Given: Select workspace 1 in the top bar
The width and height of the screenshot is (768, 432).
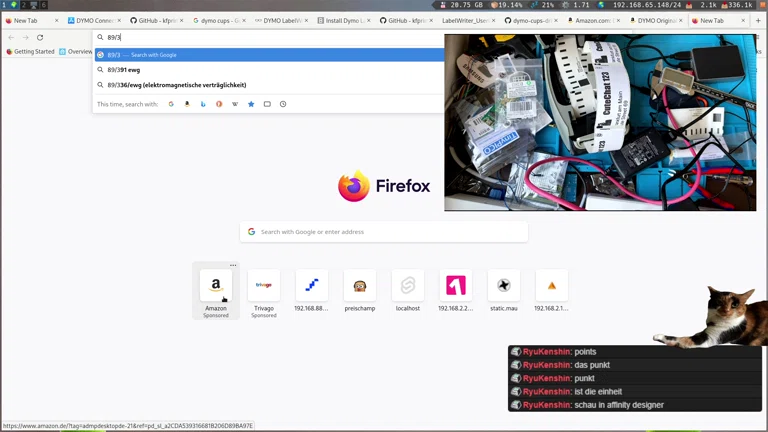Looking at the screenshot, I should (x=4, y=5).
